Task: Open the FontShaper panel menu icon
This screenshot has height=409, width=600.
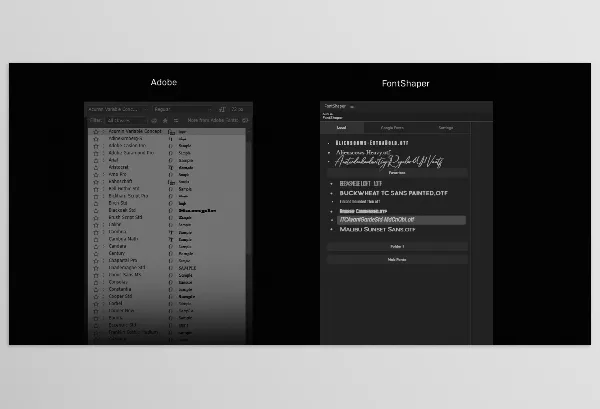Action: pyautogui.click(x=352, y=107)
